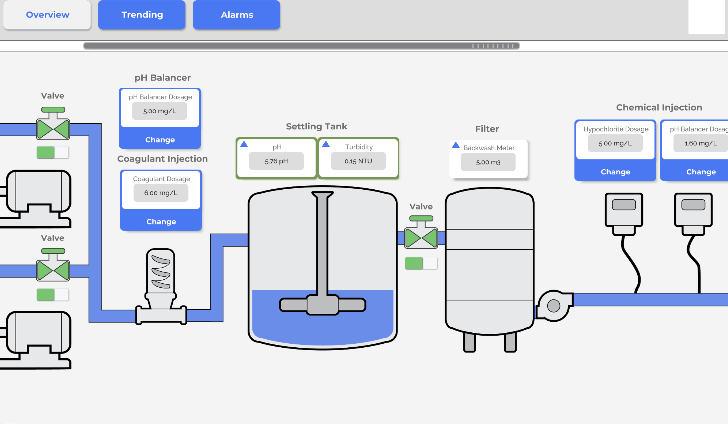
Task: Select the Hypochlorite dosing injector unit
Action: (x=624, y=210)
